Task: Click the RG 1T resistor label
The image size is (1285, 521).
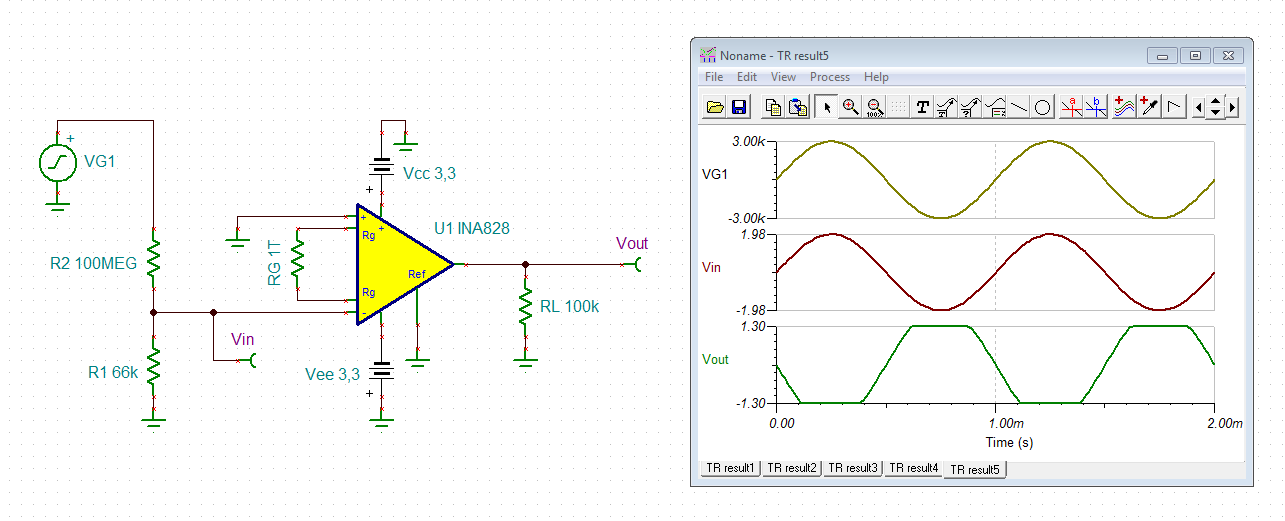Action: 275,263
